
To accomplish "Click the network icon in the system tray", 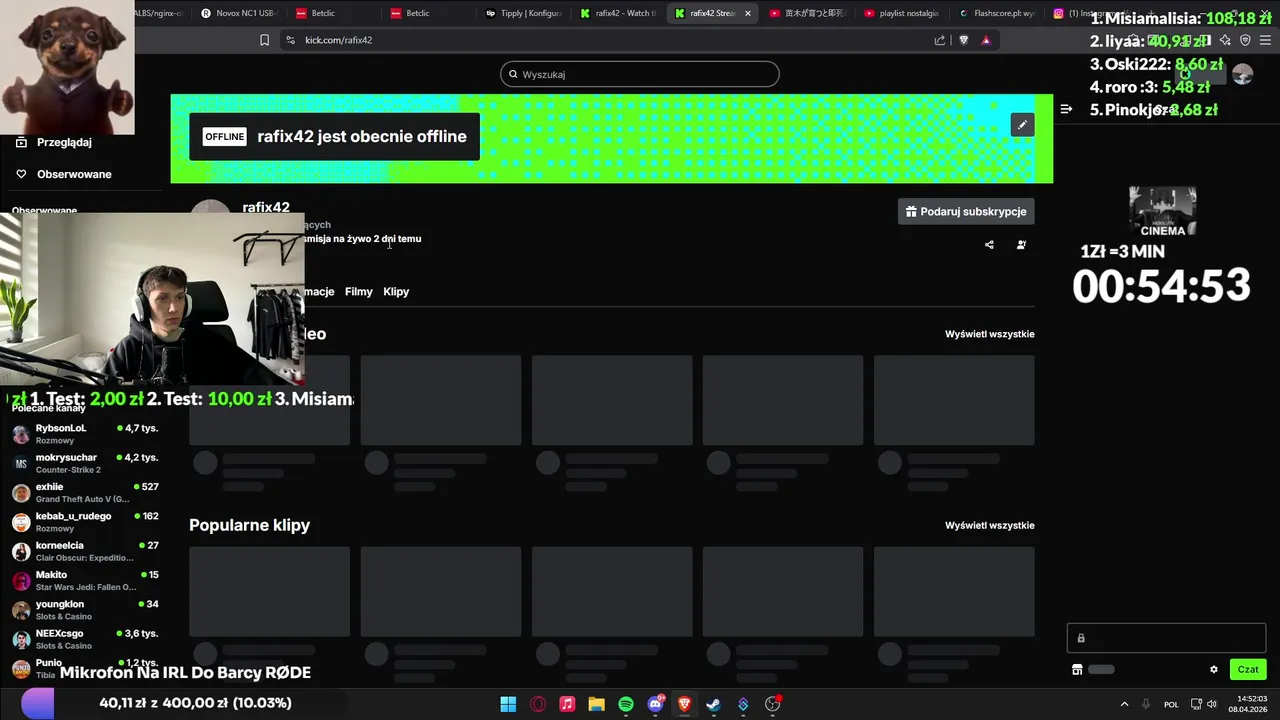I will coord(1196,704).
